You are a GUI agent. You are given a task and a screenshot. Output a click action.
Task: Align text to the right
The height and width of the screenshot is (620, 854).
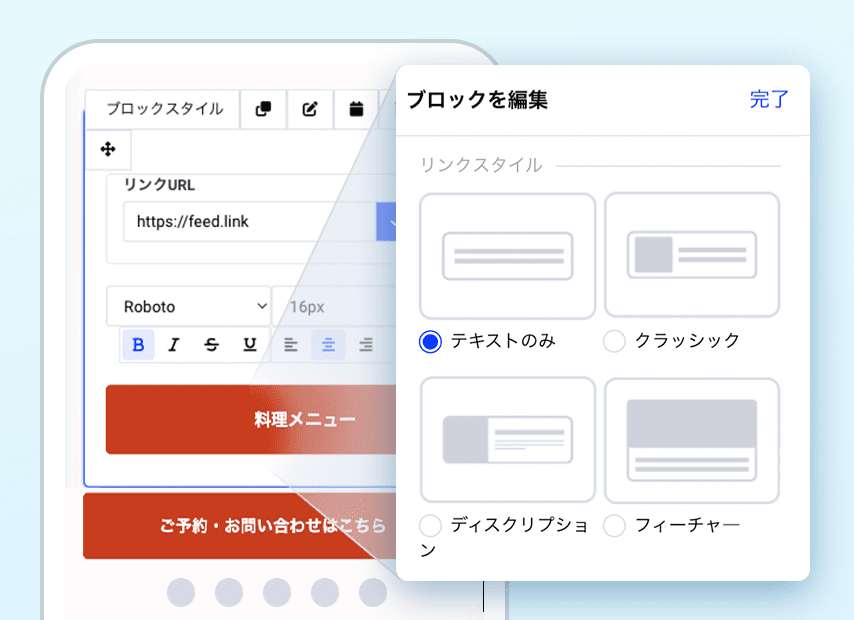click(365, 344)
